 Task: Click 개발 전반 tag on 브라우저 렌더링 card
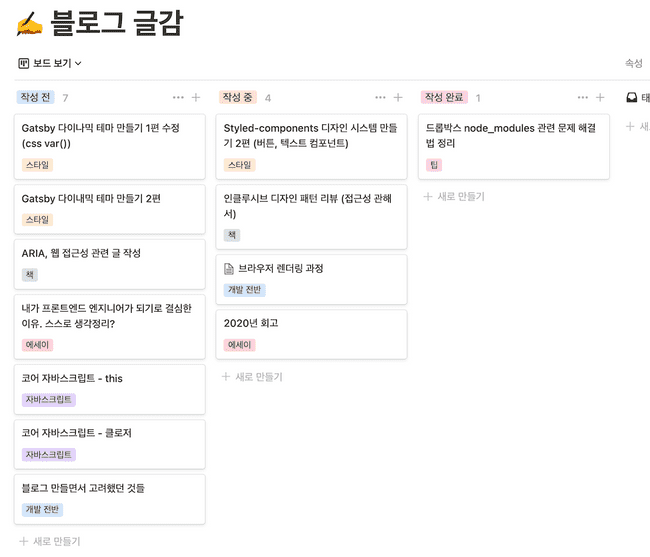245,290
